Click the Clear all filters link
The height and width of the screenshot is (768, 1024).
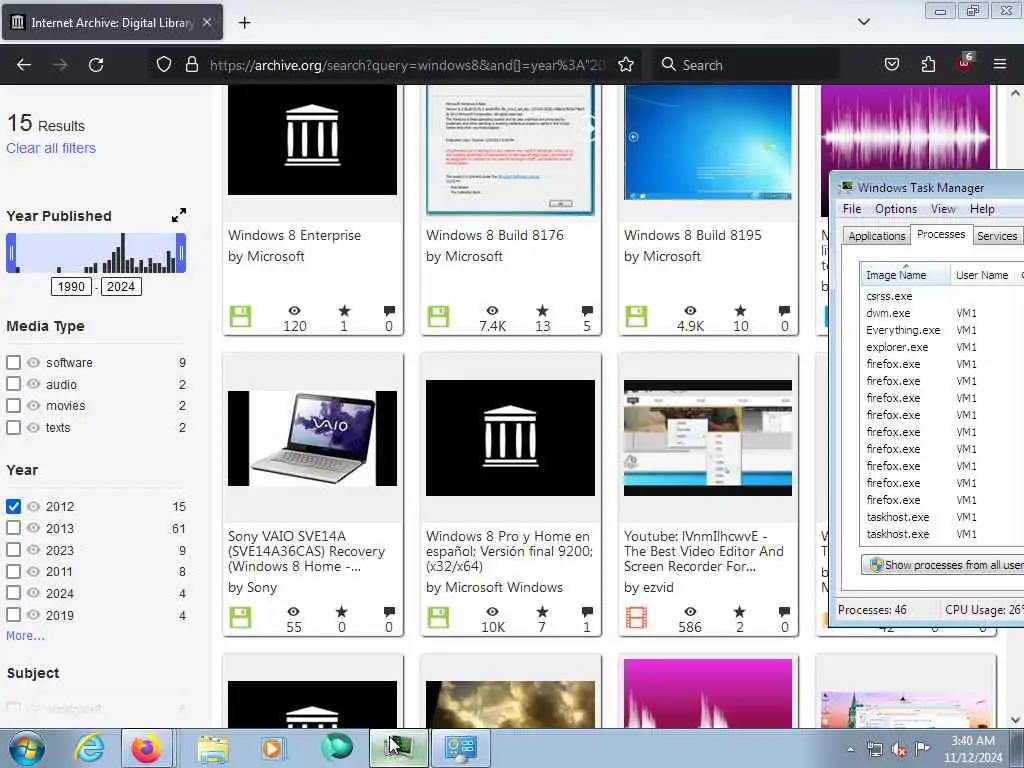[x=51, y=148]
